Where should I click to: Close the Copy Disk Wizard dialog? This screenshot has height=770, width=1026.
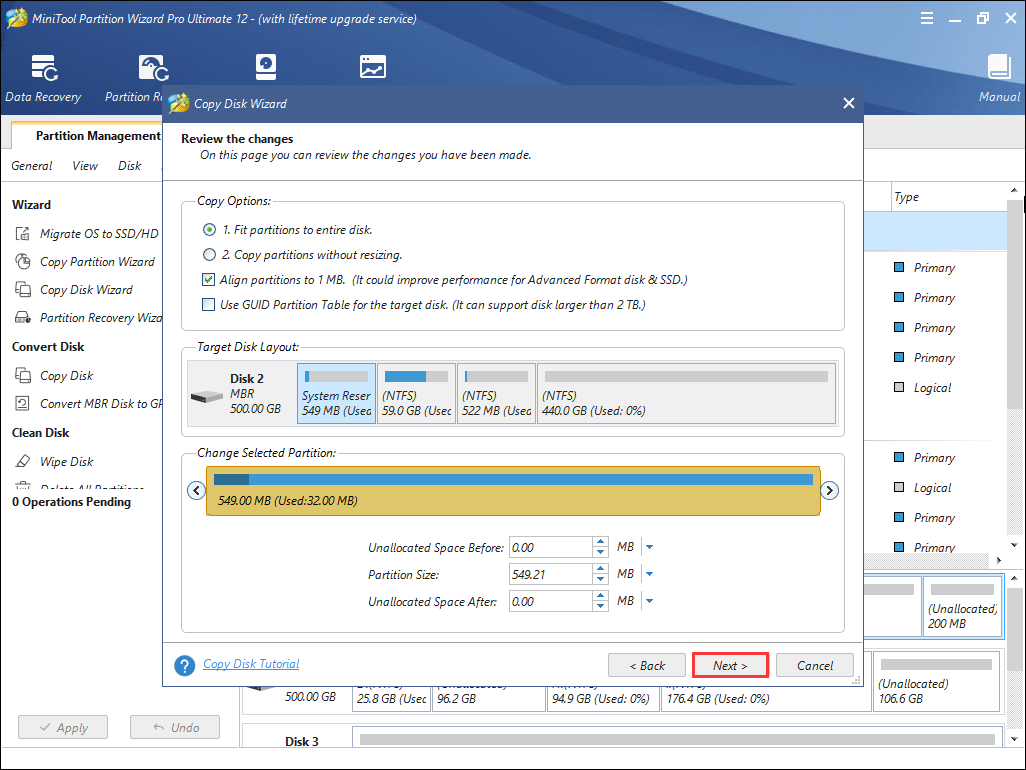[x=849, y=103]
